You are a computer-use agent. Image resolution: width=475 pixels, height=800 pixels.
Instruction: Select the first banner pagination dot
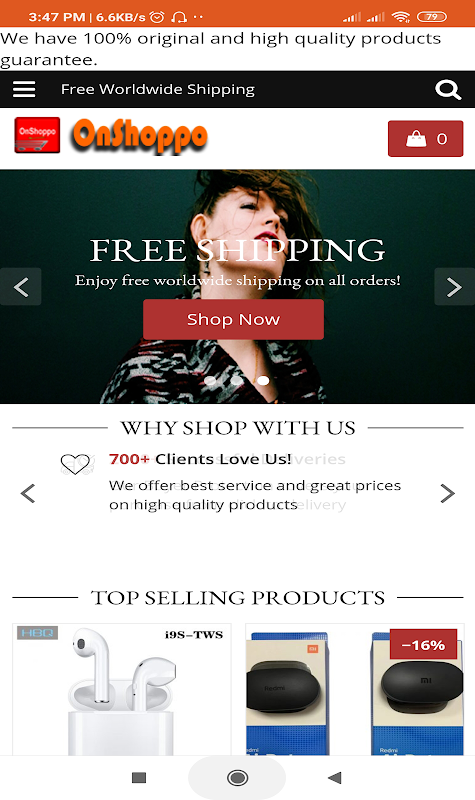[x=210, y=381]
